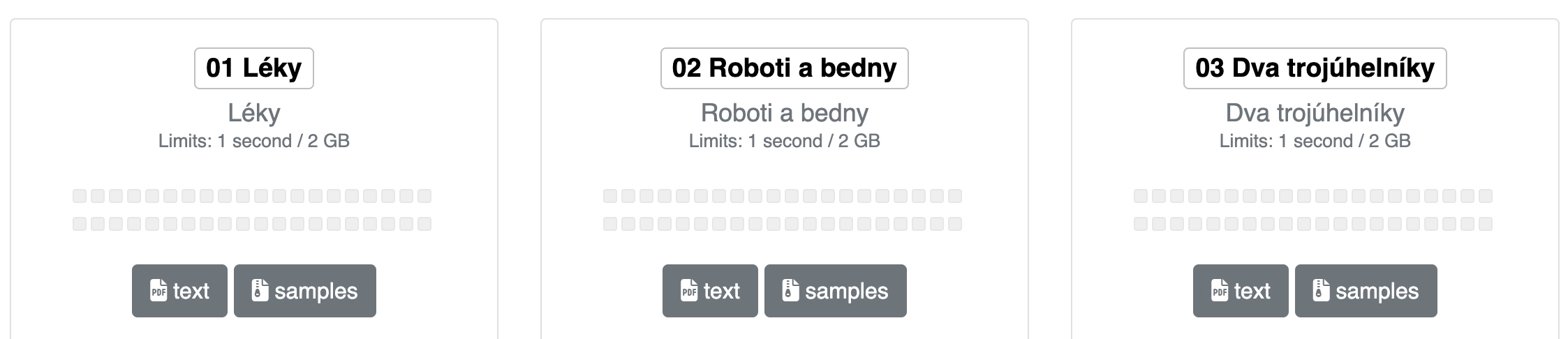Open the 02 Roboti a bedny title badge
Screen dimensions: 1568x339
[785, 68]
